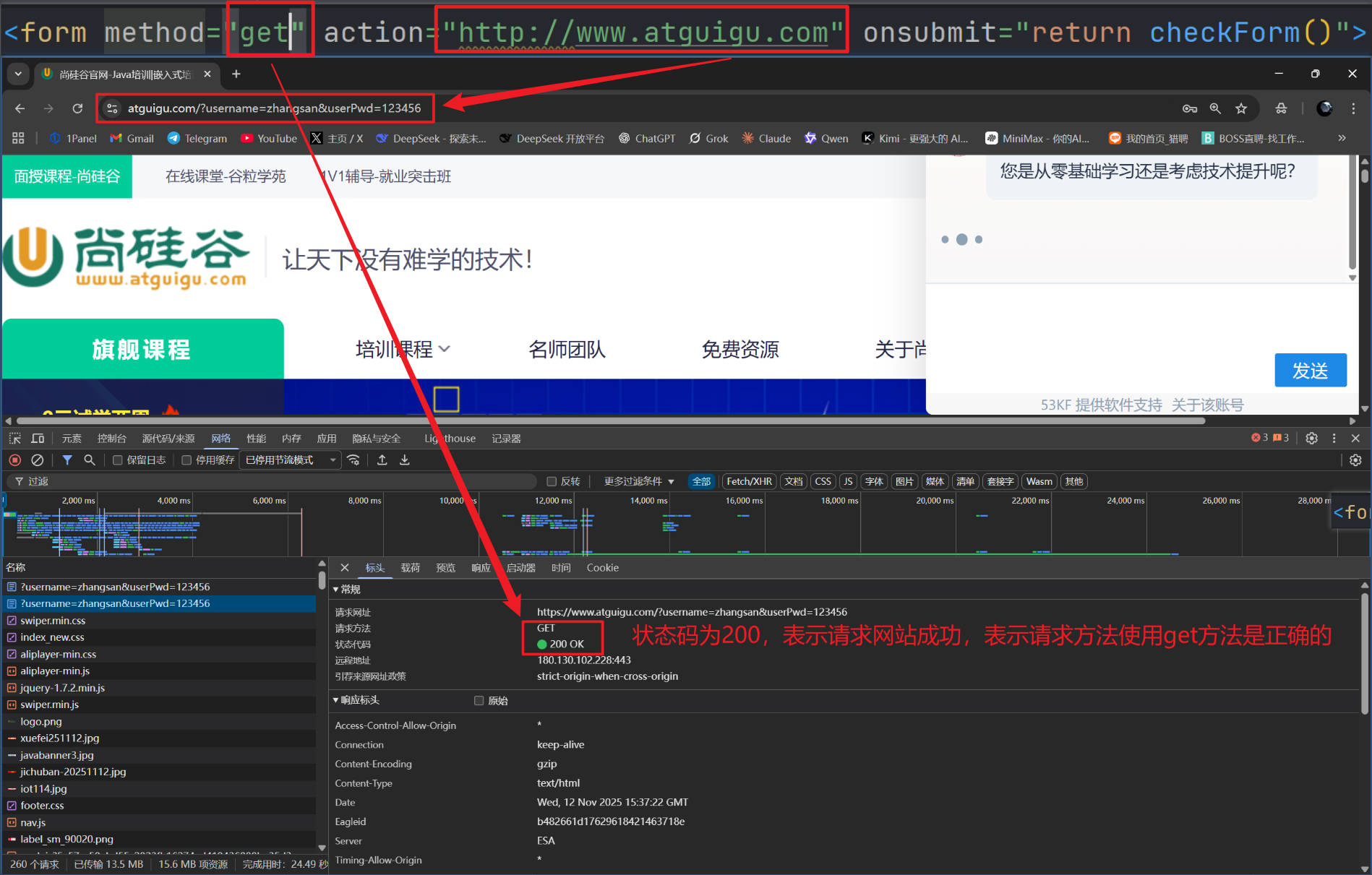Open the 已停用节流模式 throttling dropdown
This screenshot has height=875, width=1372.
tap(291, 460)
